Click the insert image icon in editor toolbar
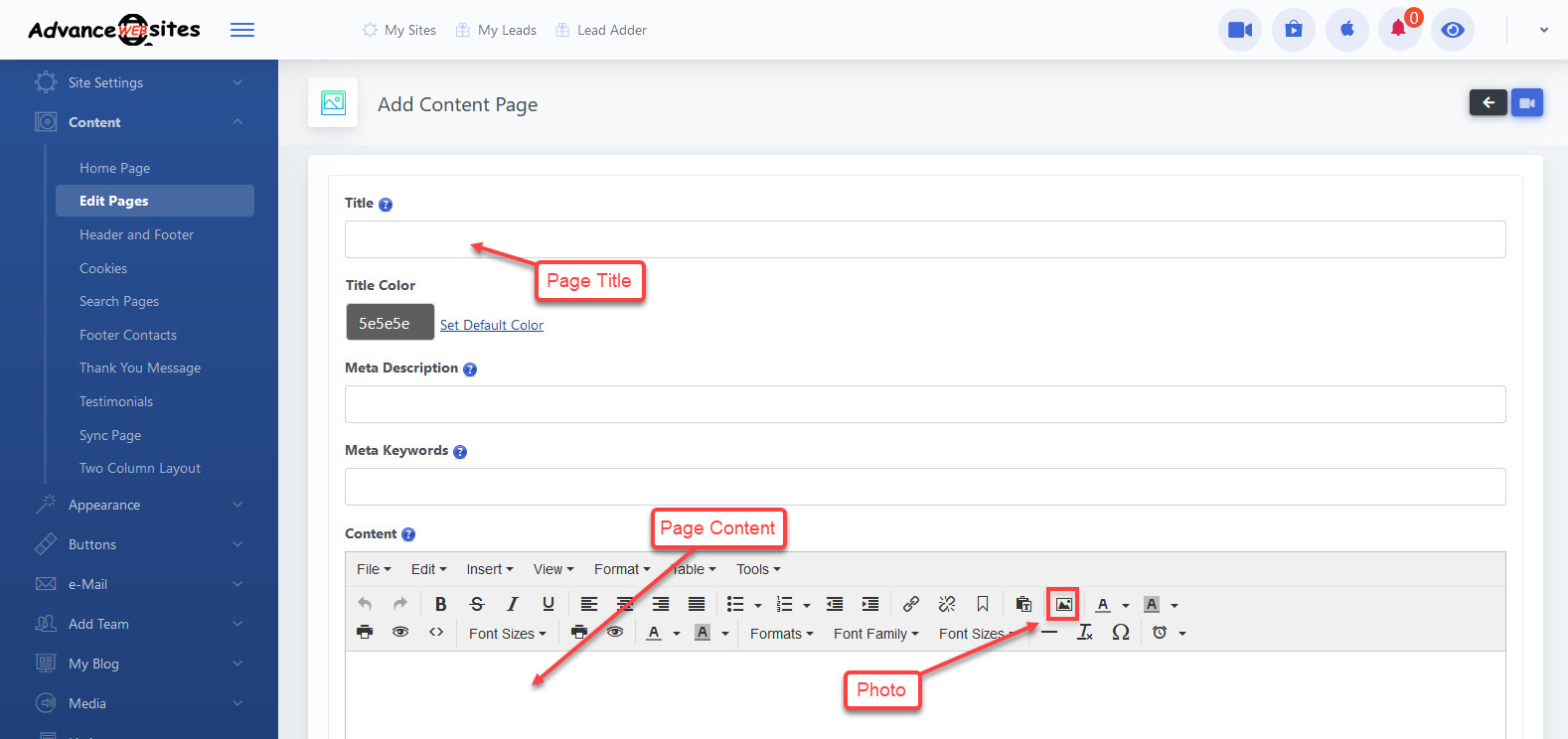Screen dimensions: 1568x739 tap(1063, 604)
